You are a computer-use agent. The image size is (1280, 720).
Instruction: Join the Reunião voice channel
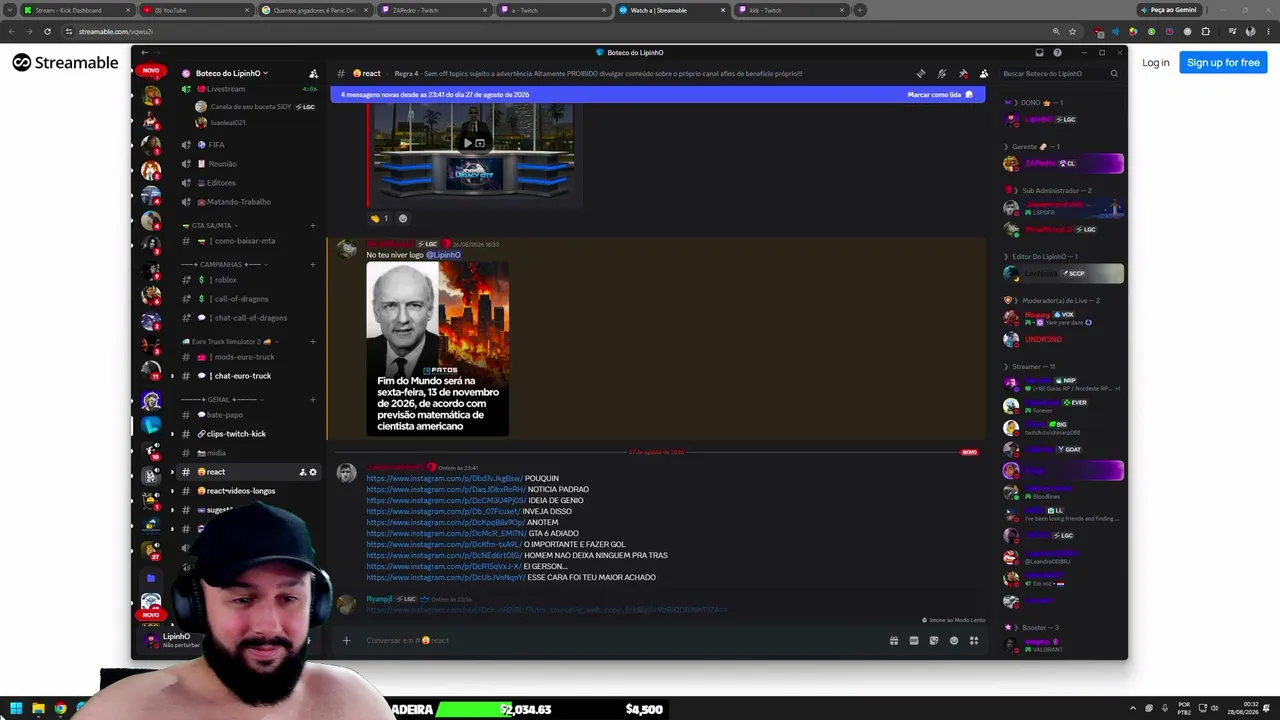pyautogui.click(x=222, y=164)
